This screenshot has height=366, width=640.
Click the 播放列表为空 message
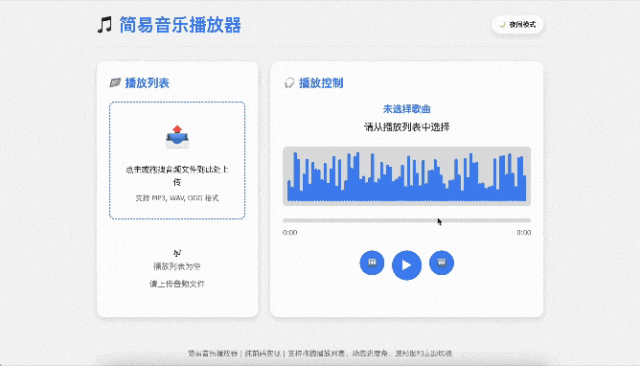(x=177, y=266)
